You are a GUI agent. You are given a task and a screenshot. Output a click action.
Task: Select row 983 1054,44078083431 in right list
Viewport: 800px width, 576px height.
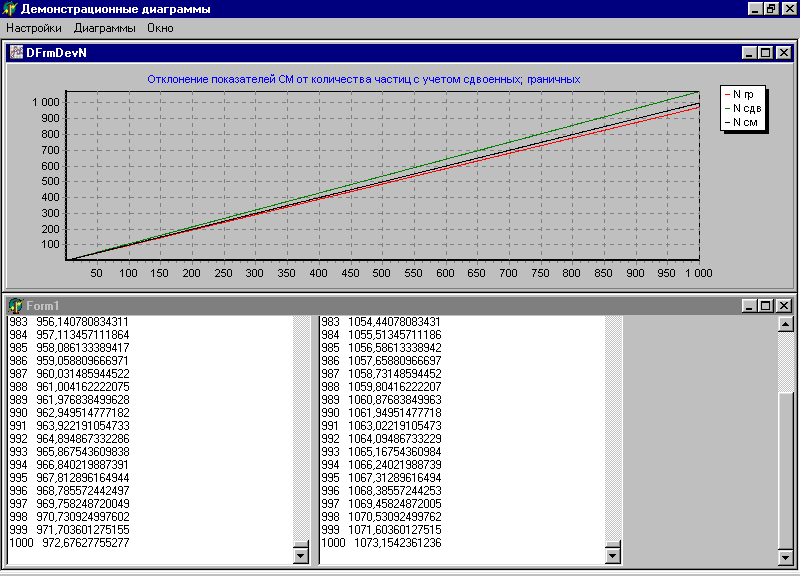click(381, 322)
